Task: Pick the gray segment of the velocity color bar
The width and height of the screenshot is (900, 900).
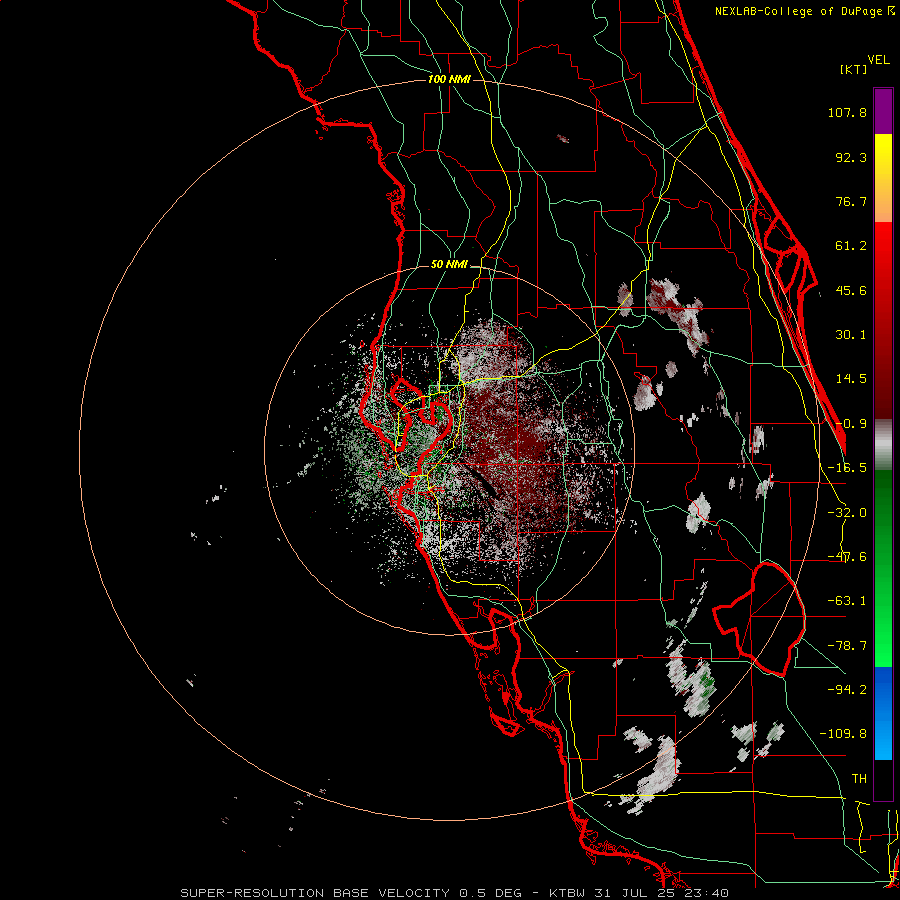Action: click(883, 445)
